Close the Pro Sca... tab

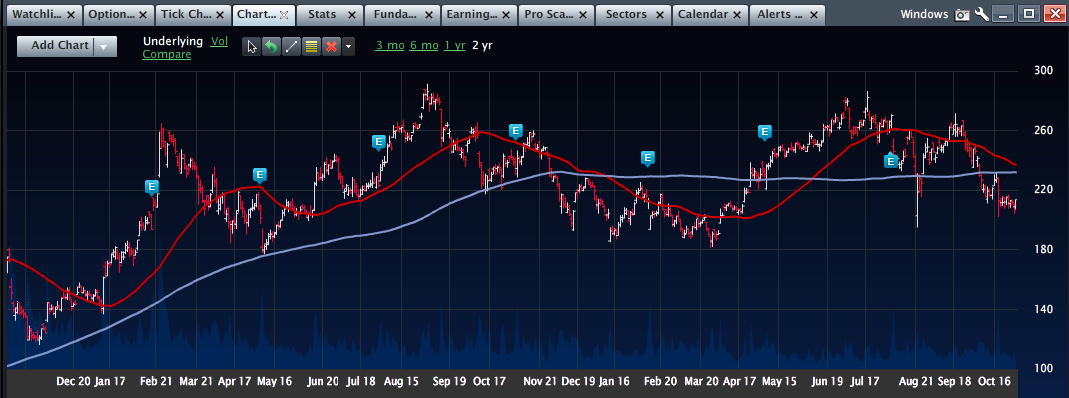pyautogui.click(x=582, y=14)
